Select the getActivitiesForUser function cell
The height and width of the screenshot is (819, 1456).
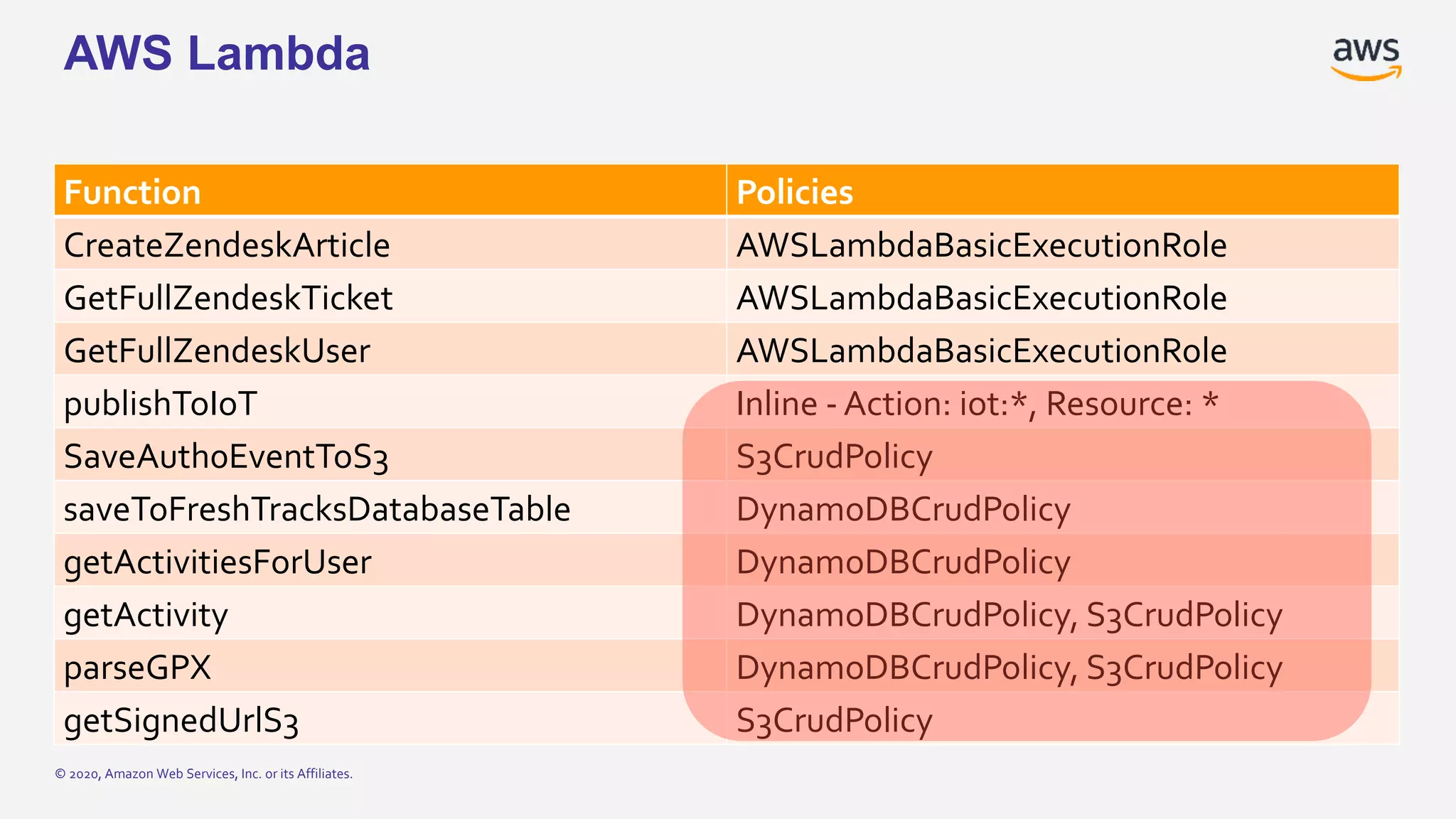(218, 562)
